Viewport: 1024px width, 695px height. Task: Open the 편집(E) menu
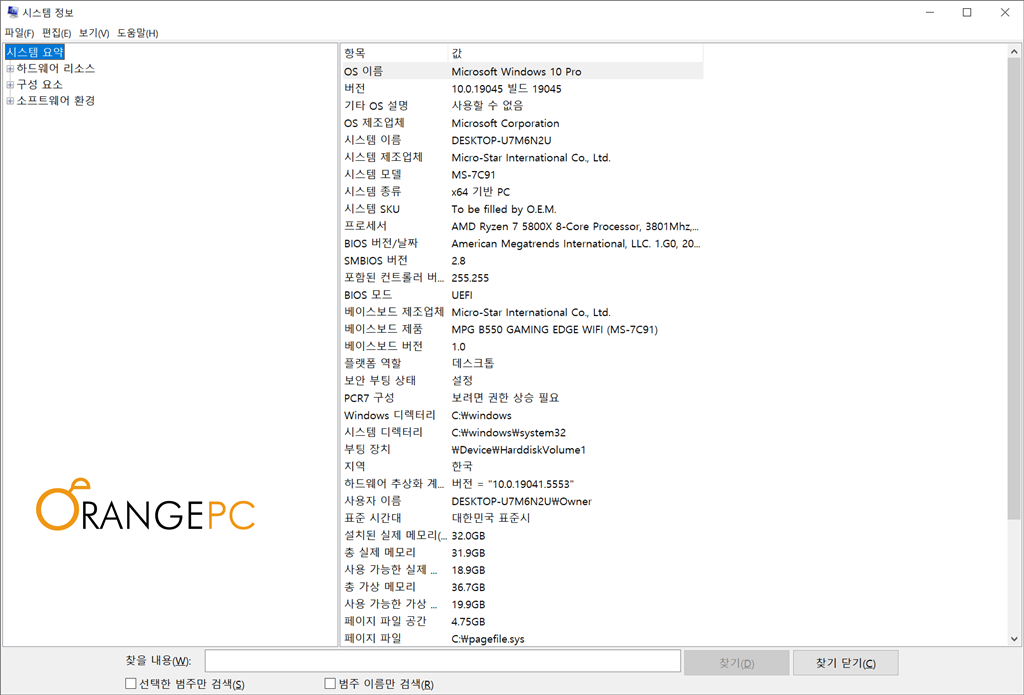coord(56,33)
